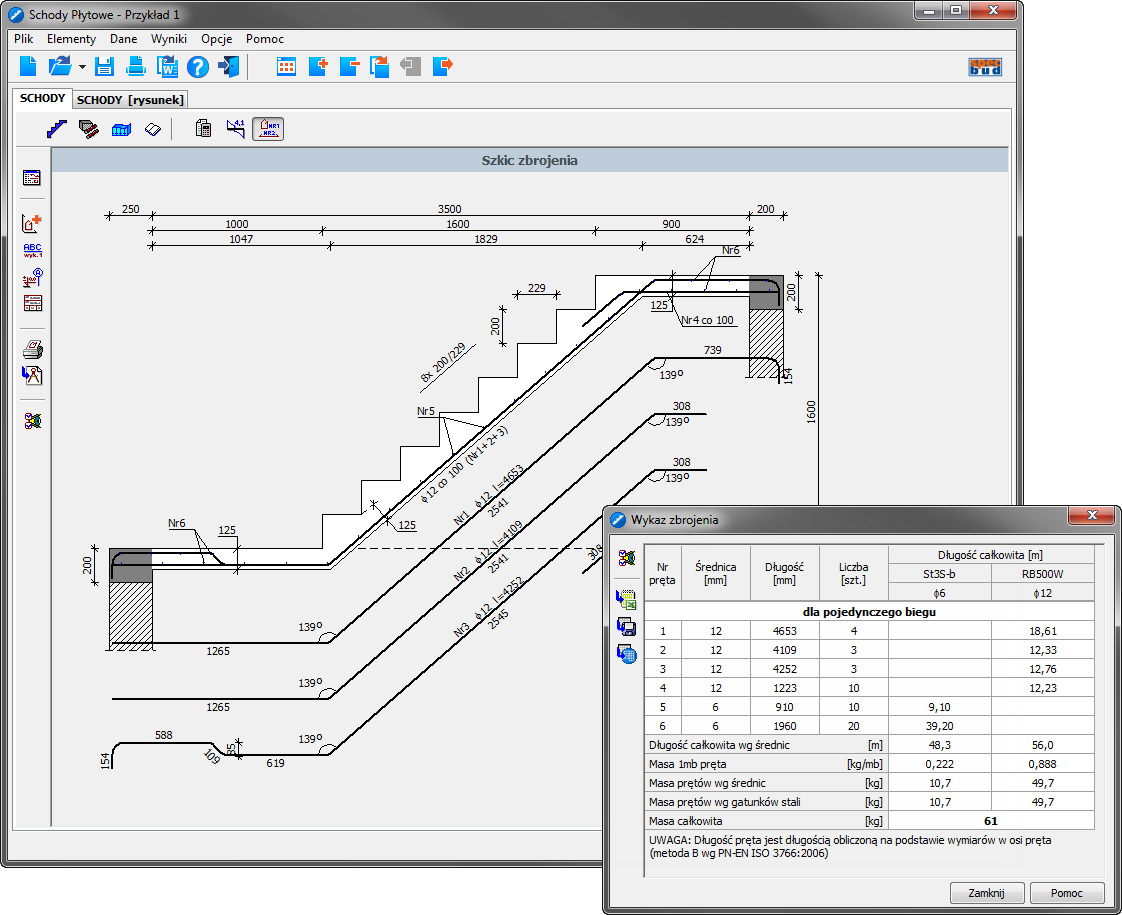The width and height of the screenshot is (1122, 915).
Task: Click the add element icon with plus
Action: click(x=318, y=67)
